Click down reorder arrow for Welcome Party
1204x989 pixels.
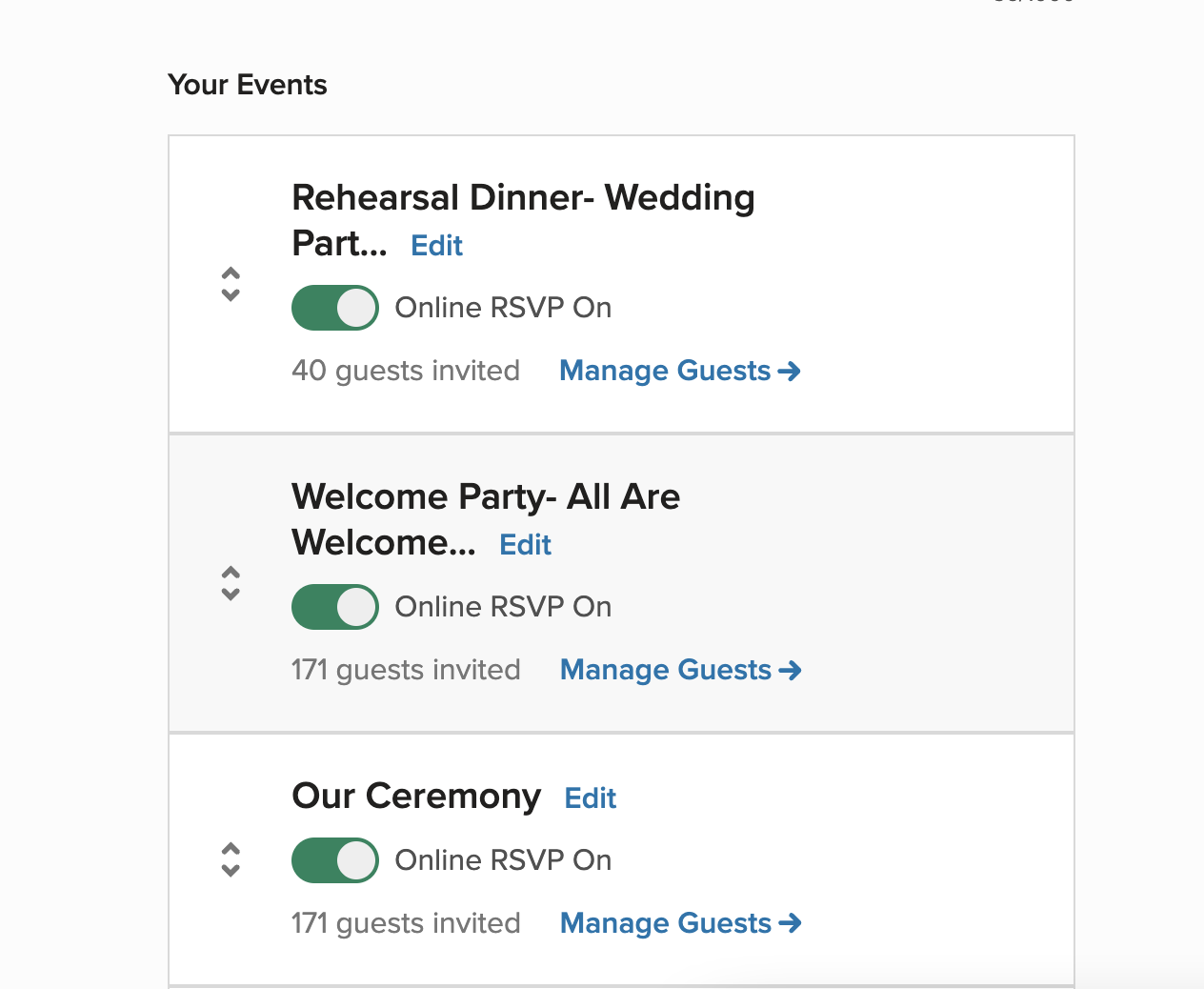pos(231,595)
